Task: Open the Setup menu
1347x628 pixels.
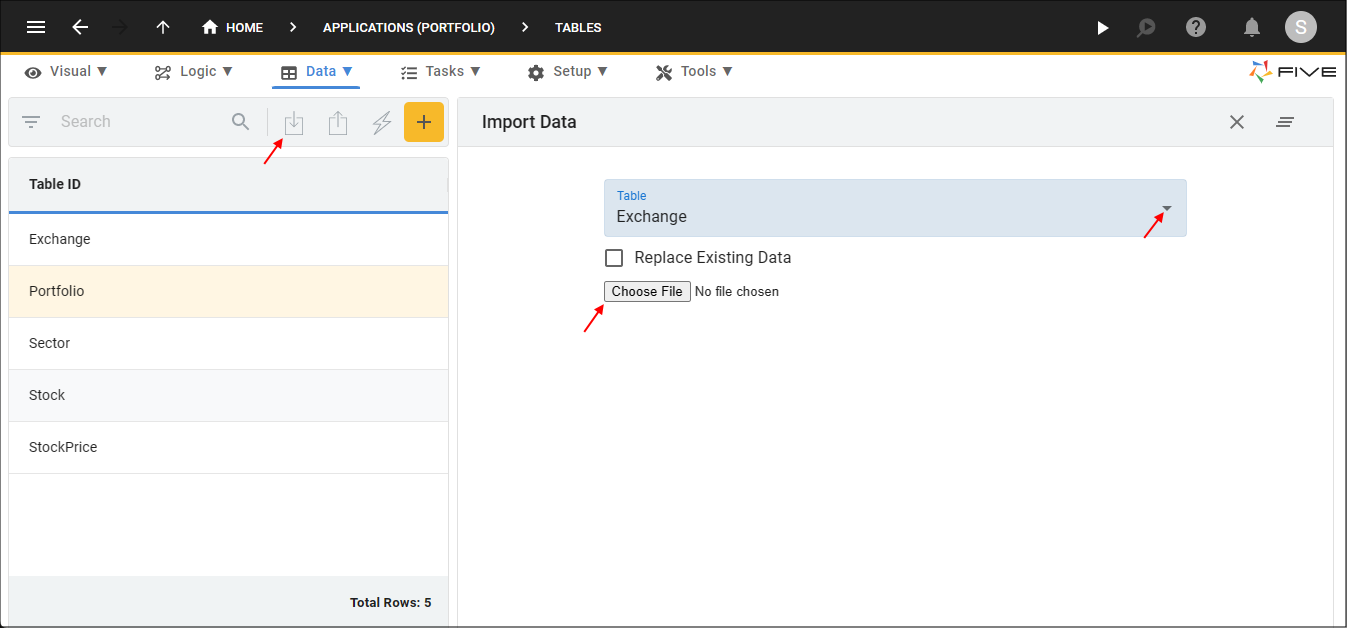Action: pos(568,72)
